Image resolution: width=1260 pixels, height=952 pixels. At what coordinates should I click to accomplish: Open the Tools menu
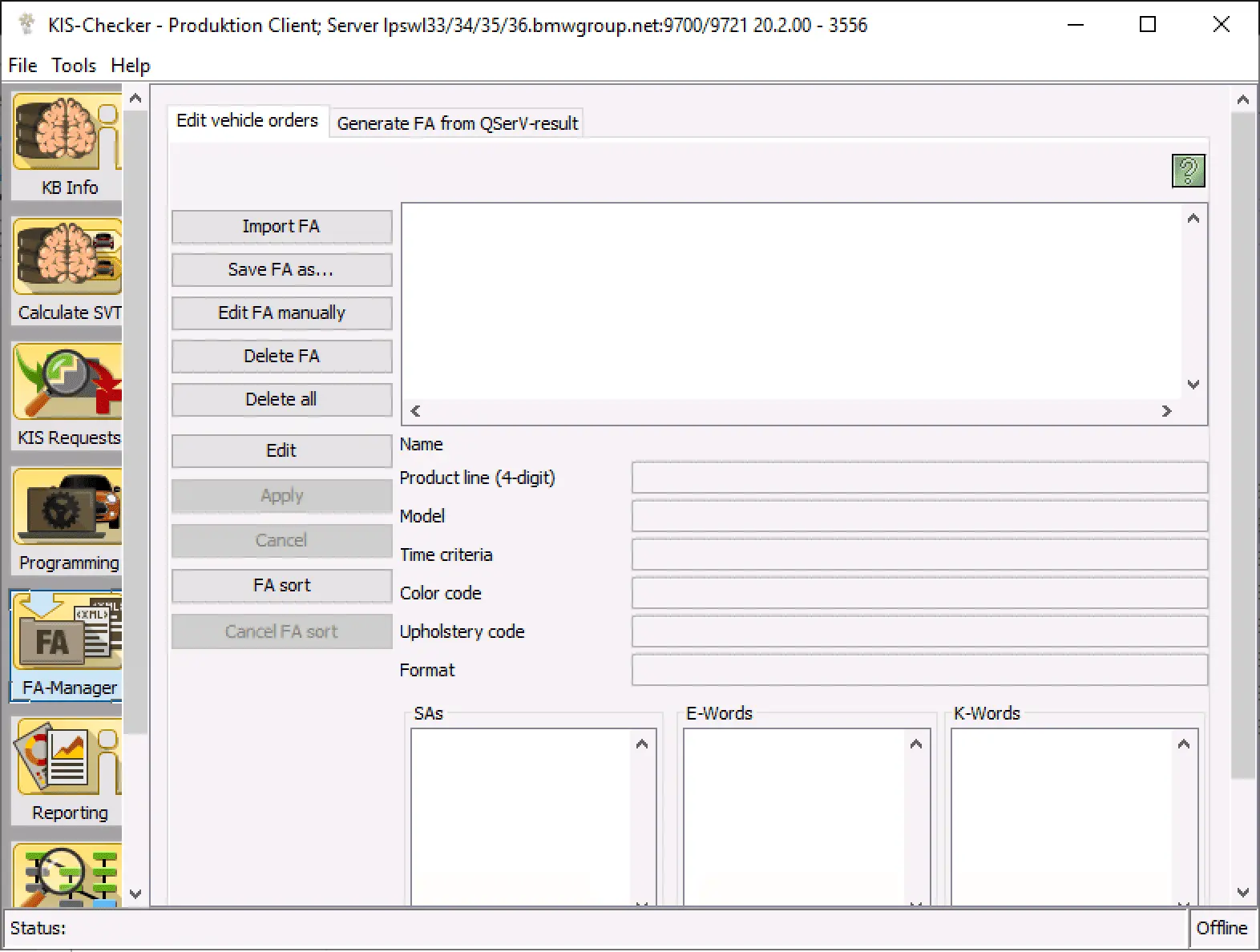(x=74, y=66)
